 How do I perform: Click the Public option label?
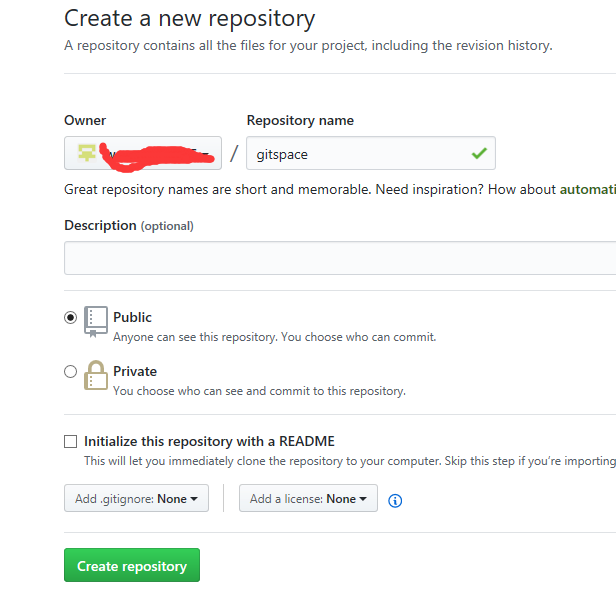click(x=132, y=317)
